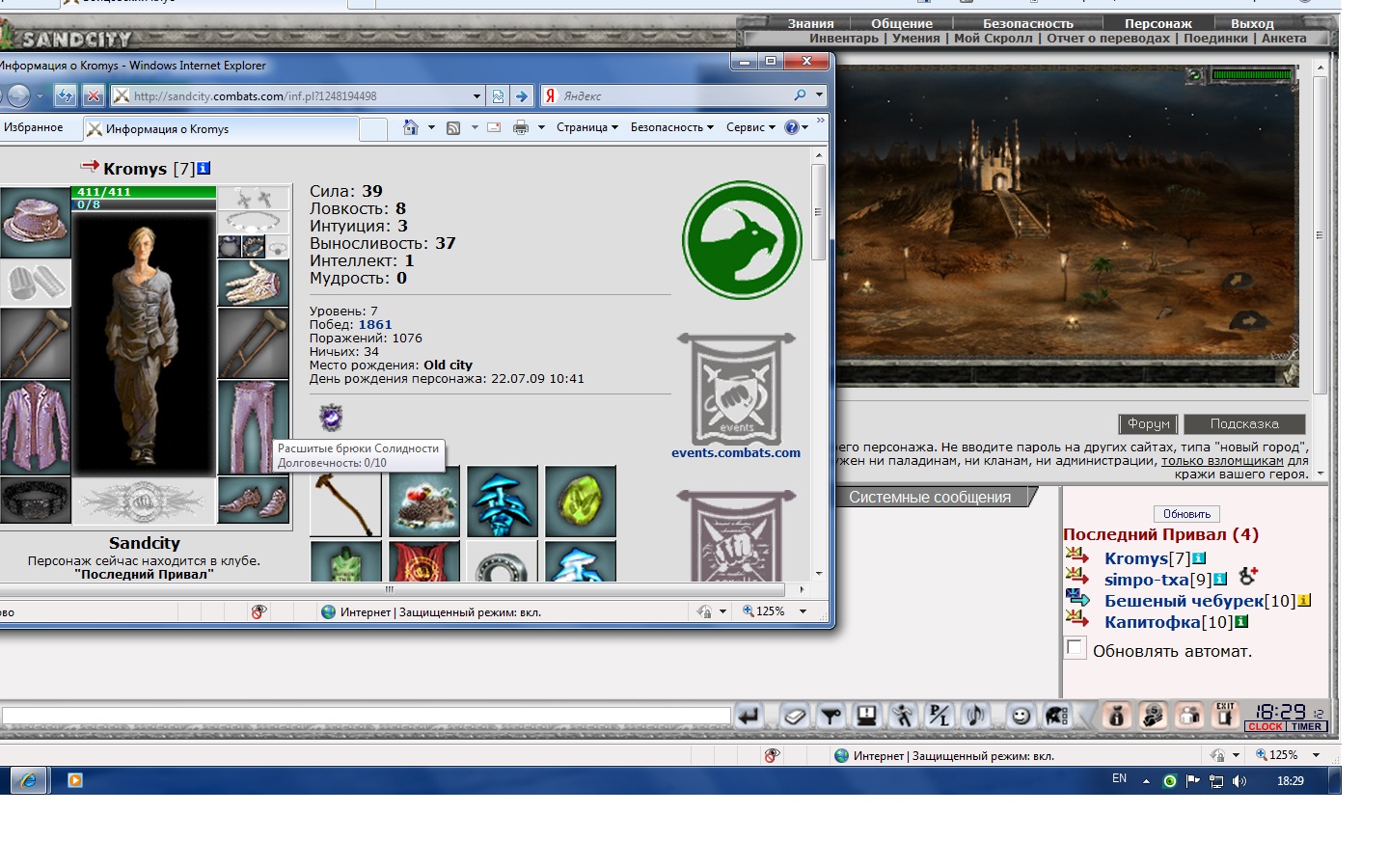Open the events.combats.com link
The image size is (1389, 868).
[x=736, y=452]
